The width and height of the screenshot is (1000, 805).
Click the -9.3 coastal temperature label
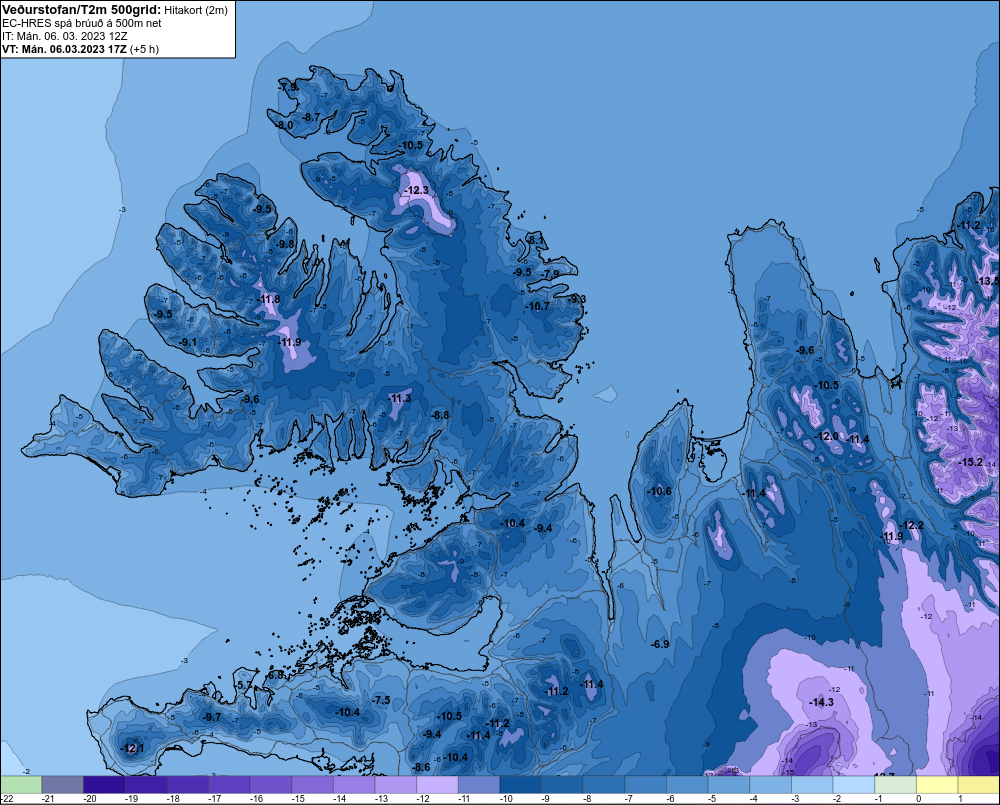tap(577, 299)
